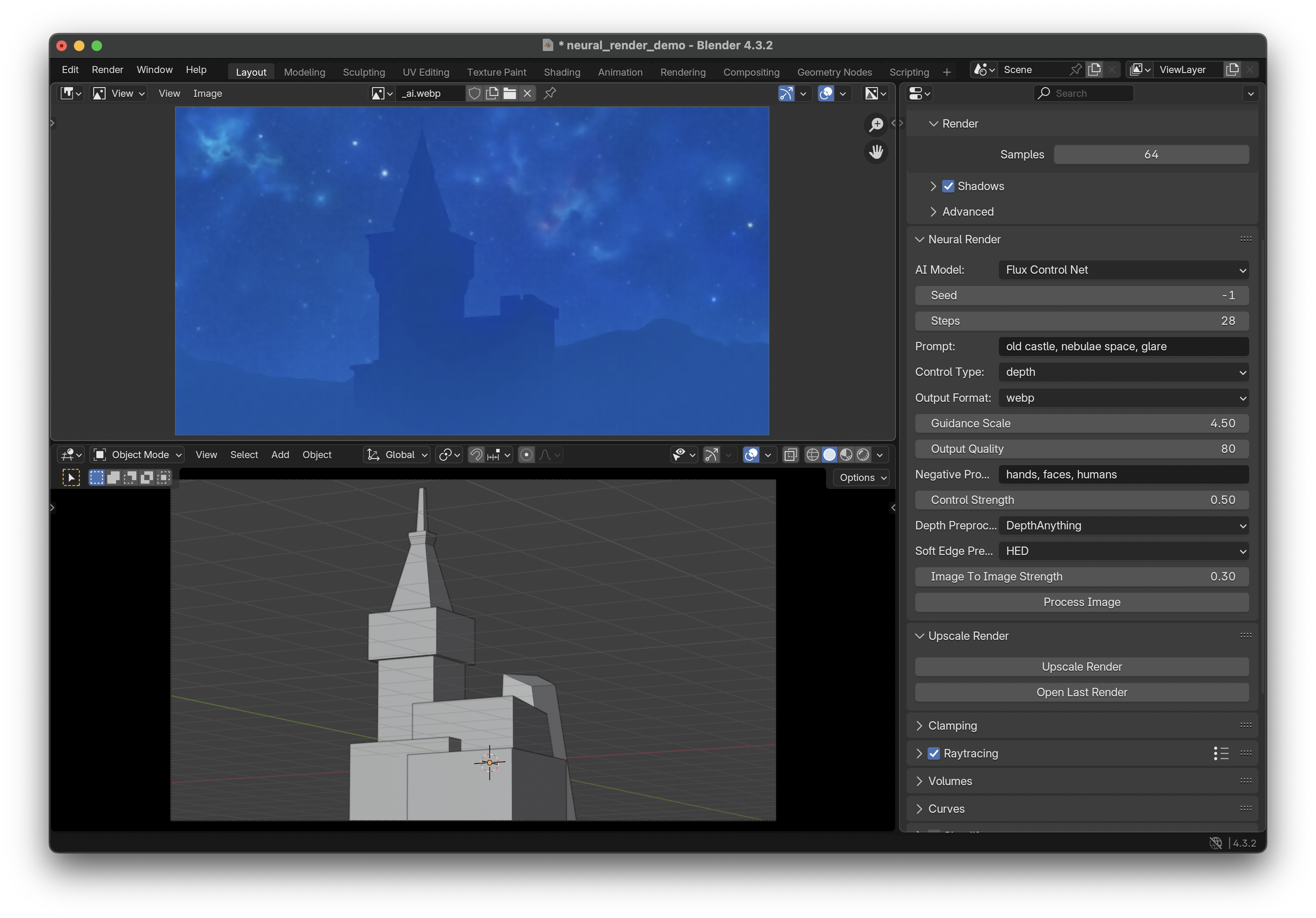Screen dimensions: 1316x918
Task: Disable the Shadows checkbox
Action: 948,186
